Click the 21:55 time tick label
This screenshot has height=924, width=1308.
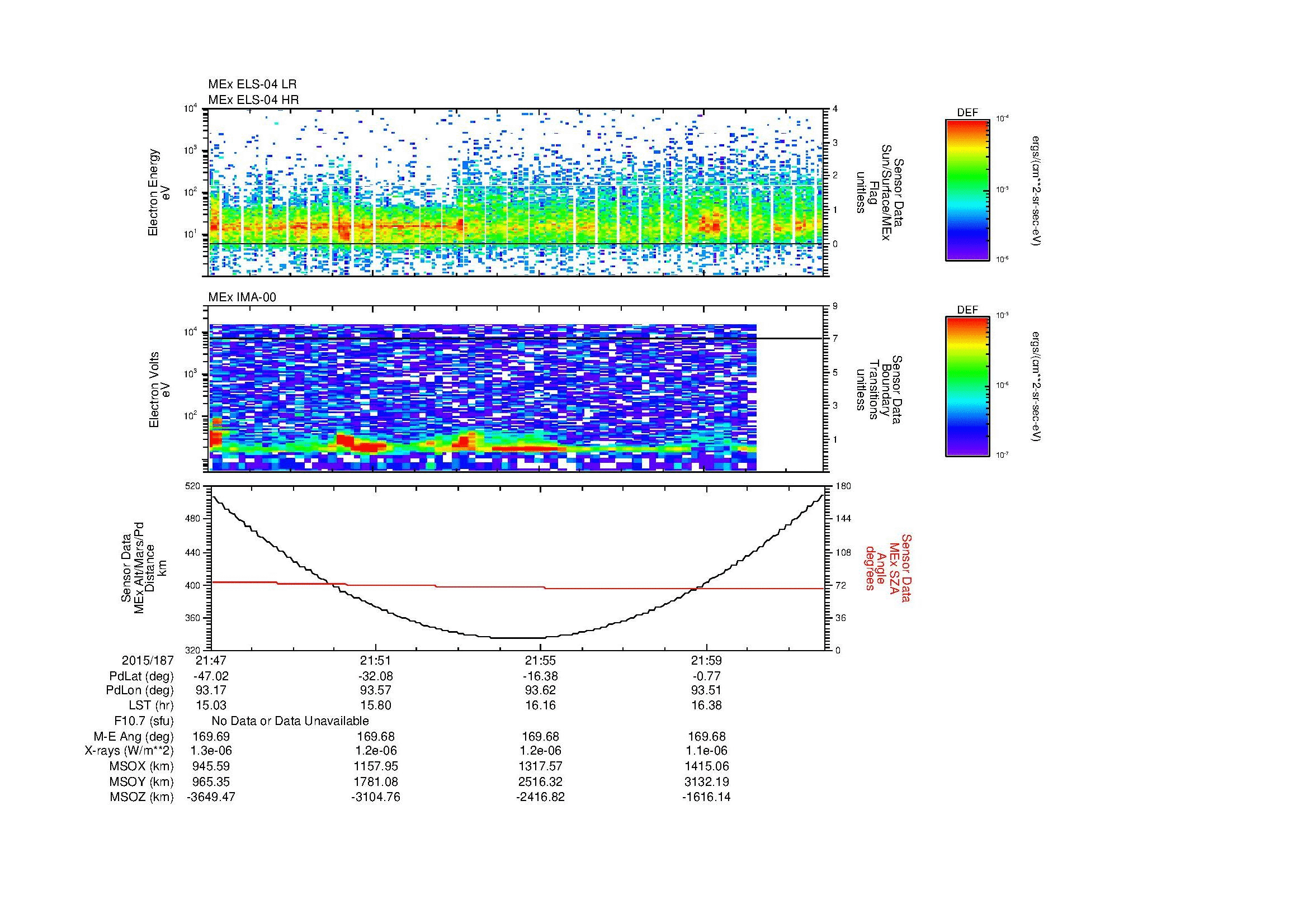(x=540, y=661)
